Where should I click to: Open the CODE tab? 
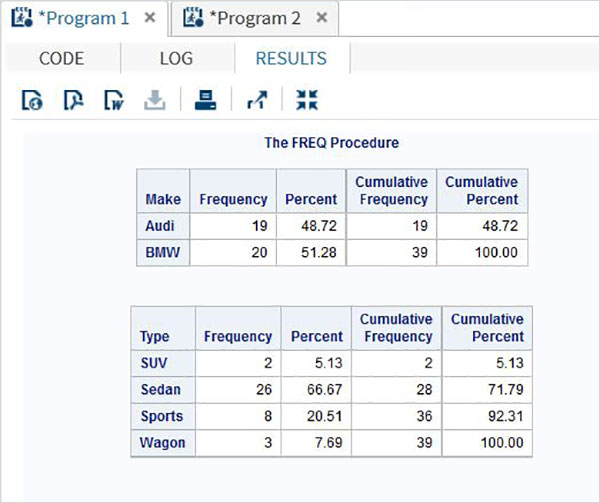coord(61,58)
